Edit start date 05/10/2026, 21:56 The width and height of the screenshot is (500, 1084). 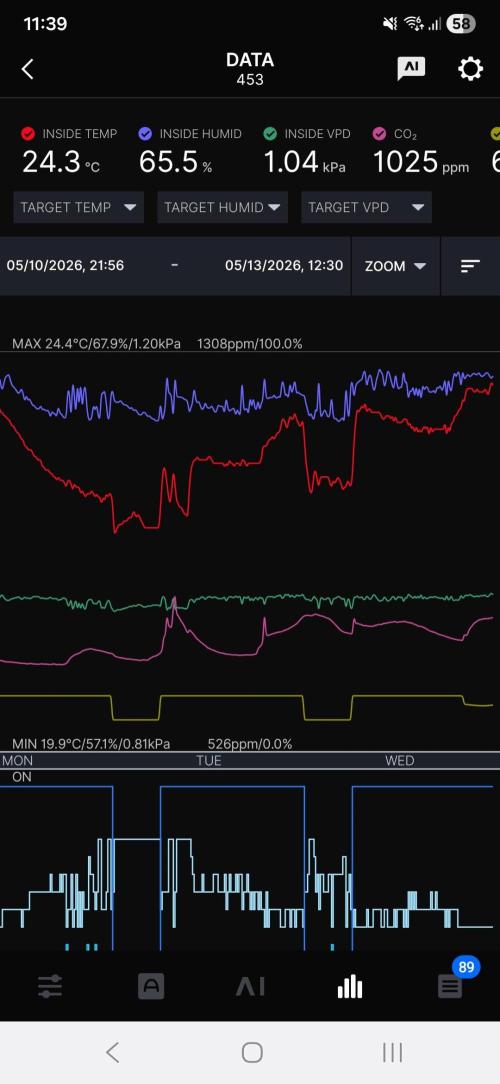coord(65,265)
